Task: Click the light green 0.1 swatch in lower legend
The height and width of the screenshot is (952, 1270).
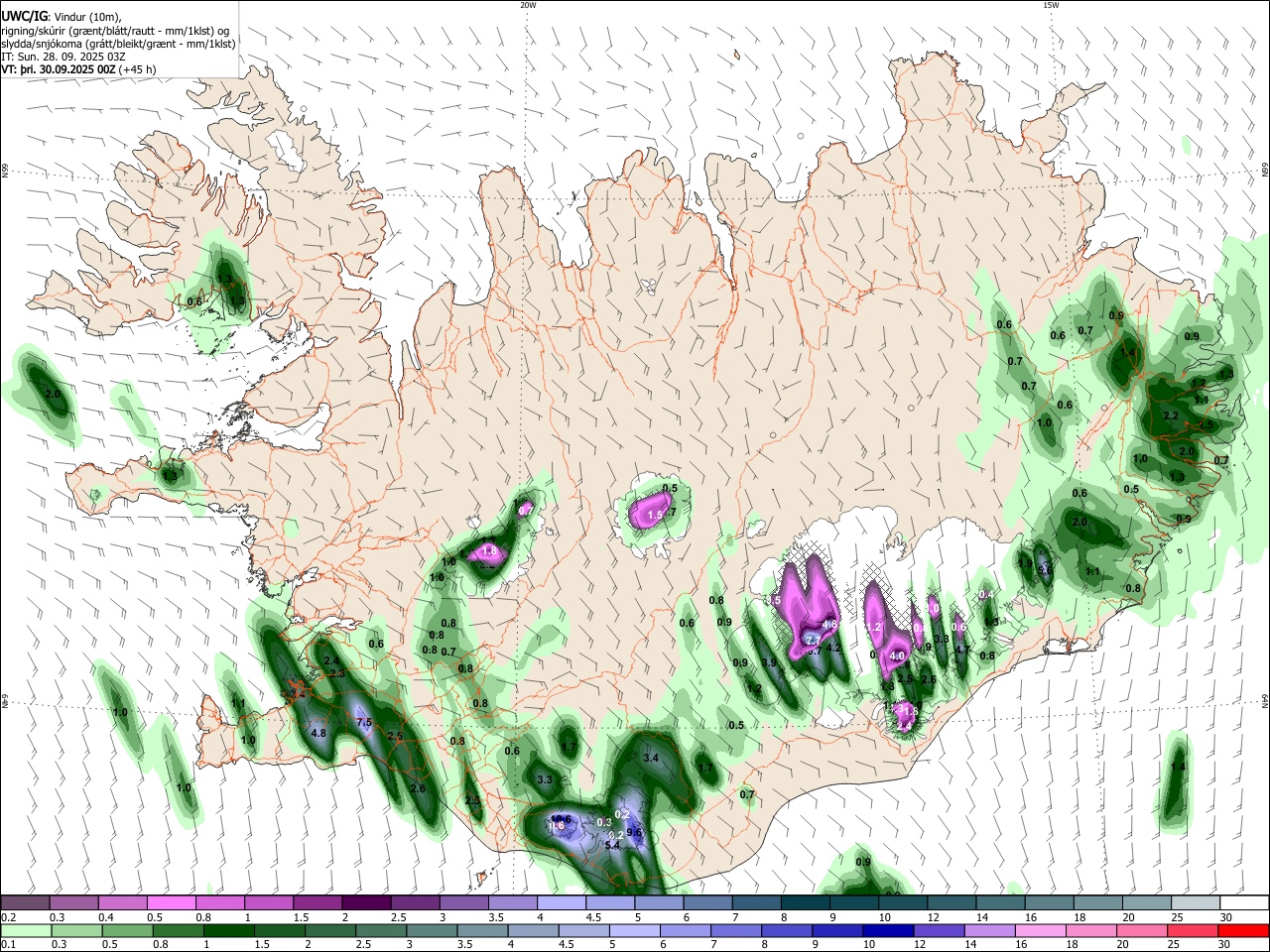Action: [25, 930]
